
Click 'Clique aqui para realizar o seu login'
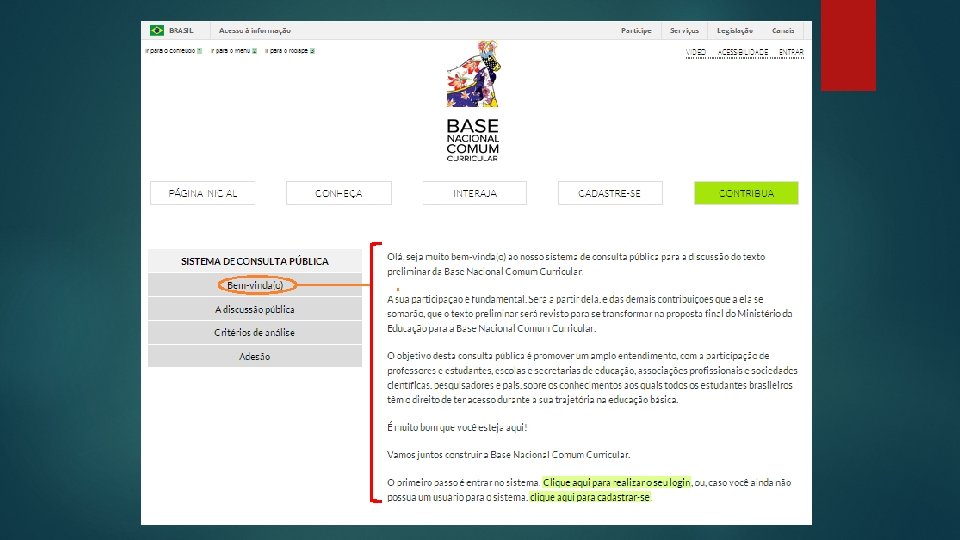pos(617,482)
